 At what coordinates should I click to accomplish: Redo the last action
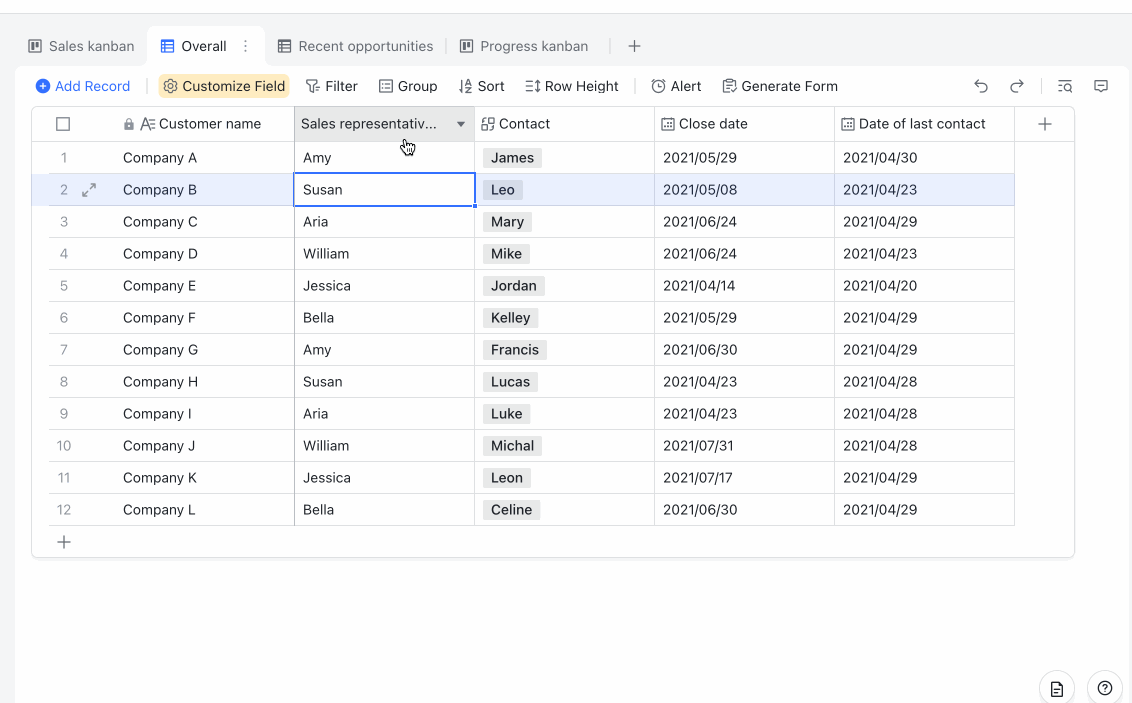[1016, 86]
